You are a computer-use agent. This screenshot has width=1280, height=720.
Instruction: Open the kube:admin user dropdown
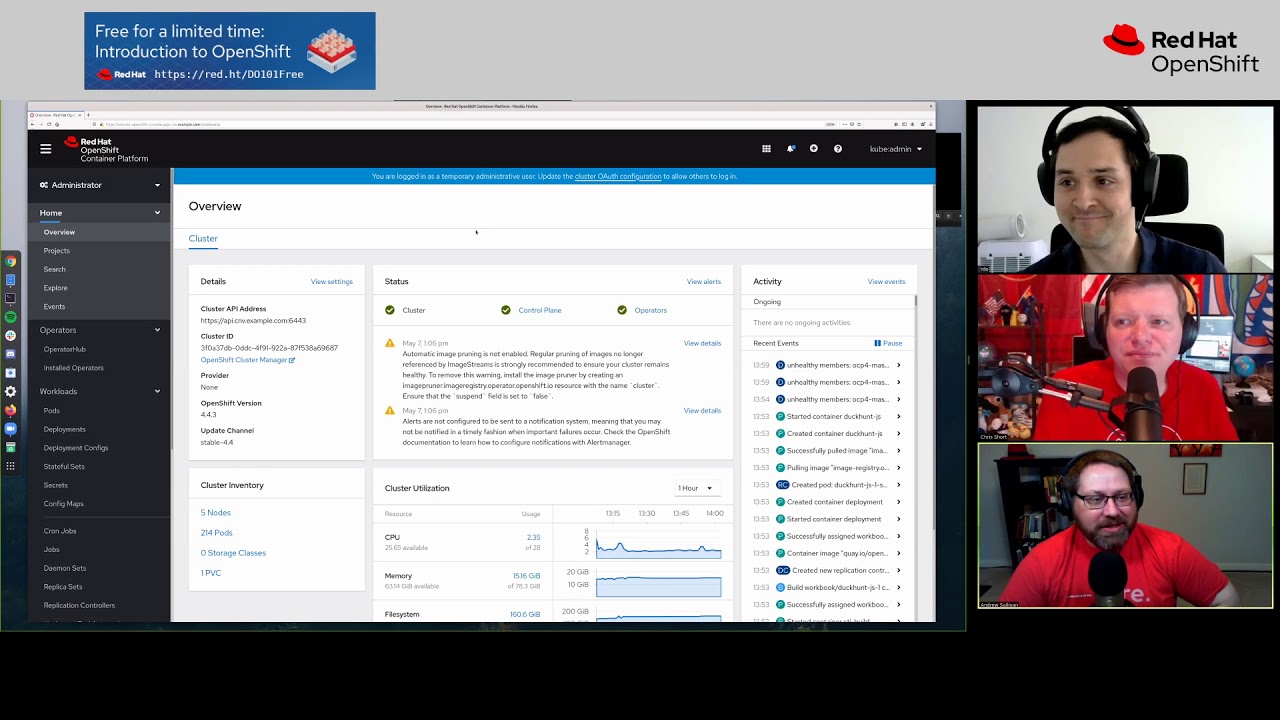pos(896,149)
